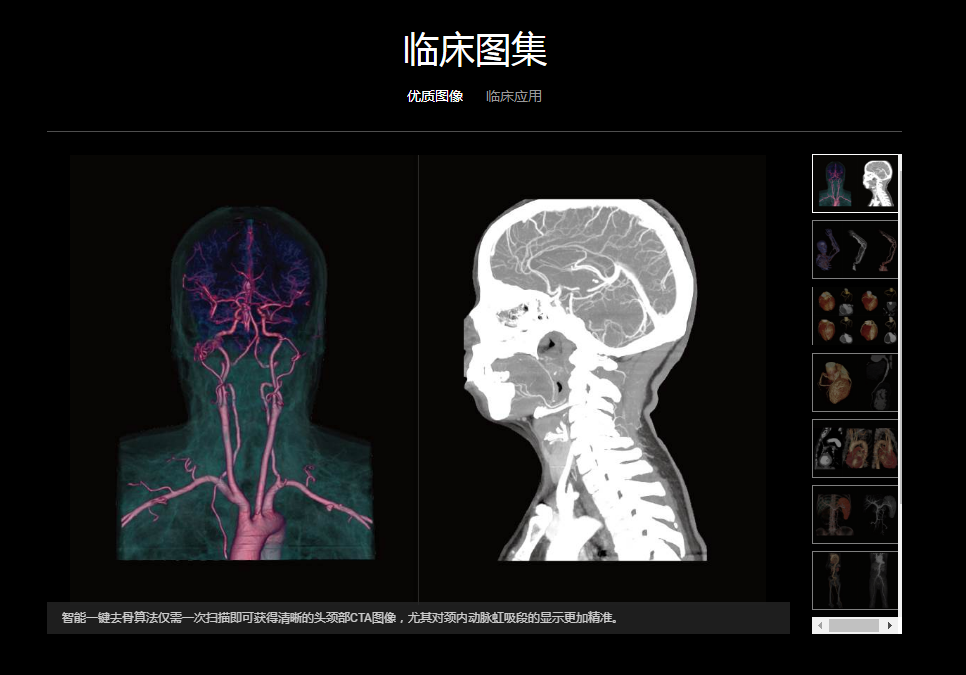Open the abdominal vessel thumbnail
The height and width of the screenshot is (675, 966).
click(x=855, y=514)
